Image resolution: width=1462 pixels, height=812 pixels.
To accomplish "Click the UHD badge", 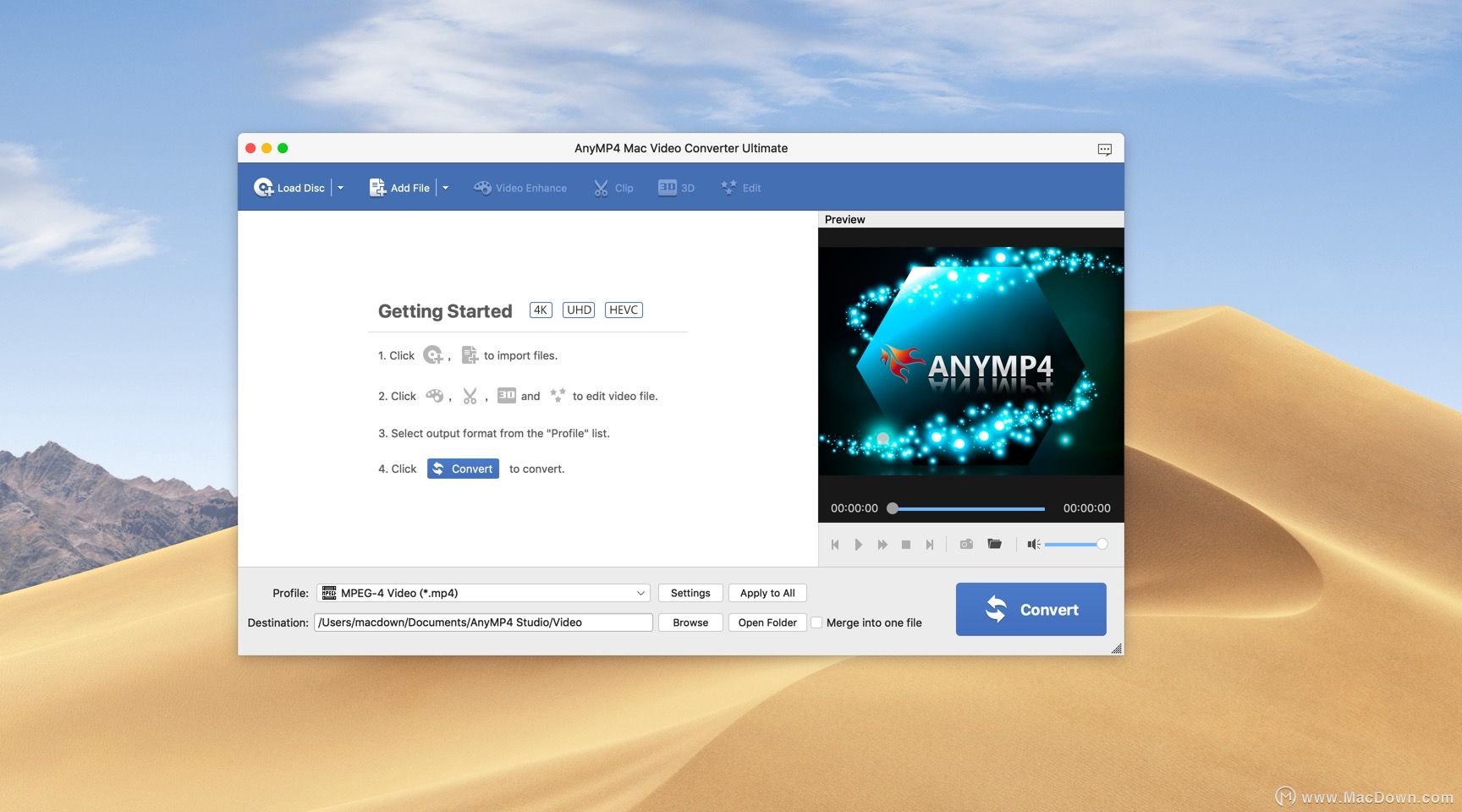I will (579, 310).
